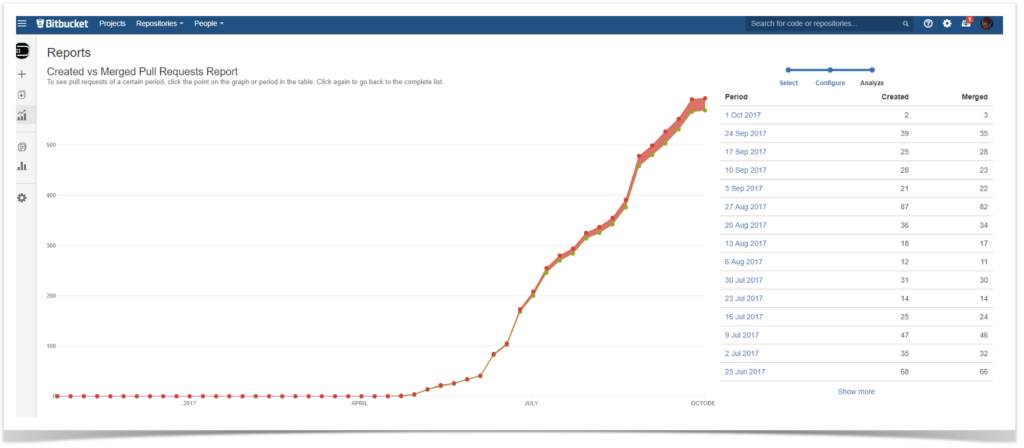
Task: Open the hamburger sidebar menu
Action: point(22,23)
